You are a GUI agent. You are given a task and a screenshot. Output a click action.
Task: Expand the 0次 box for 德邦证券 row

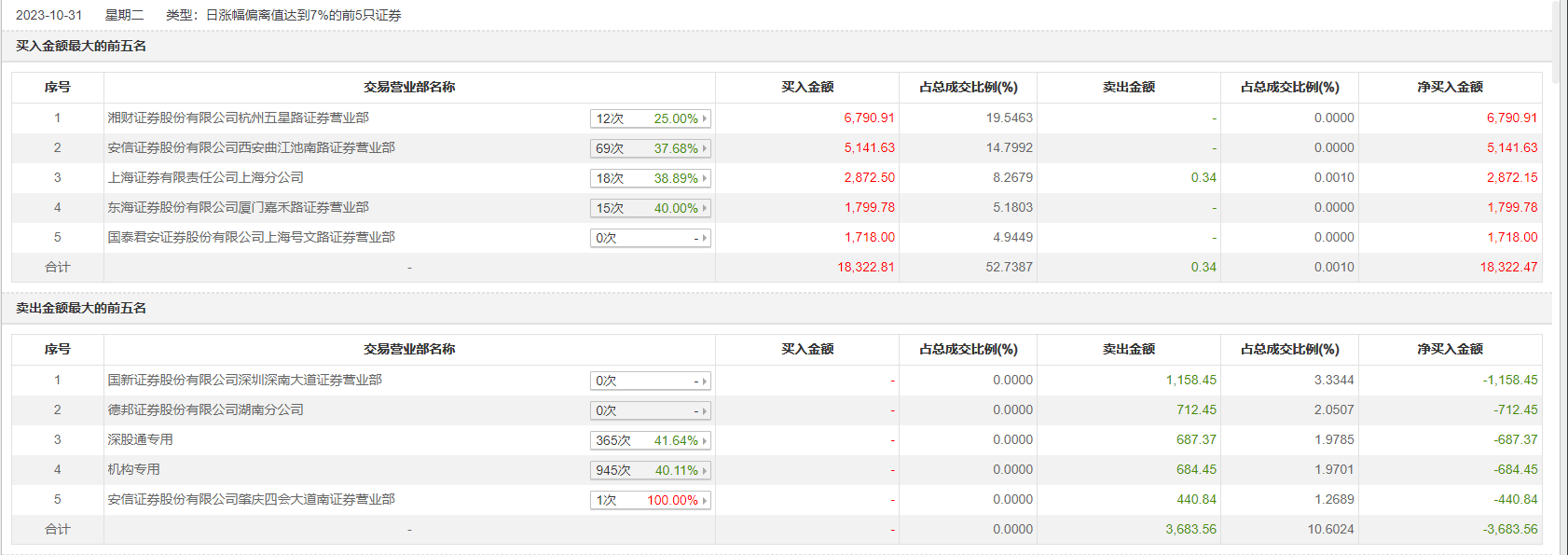click(x=650, y=410)
